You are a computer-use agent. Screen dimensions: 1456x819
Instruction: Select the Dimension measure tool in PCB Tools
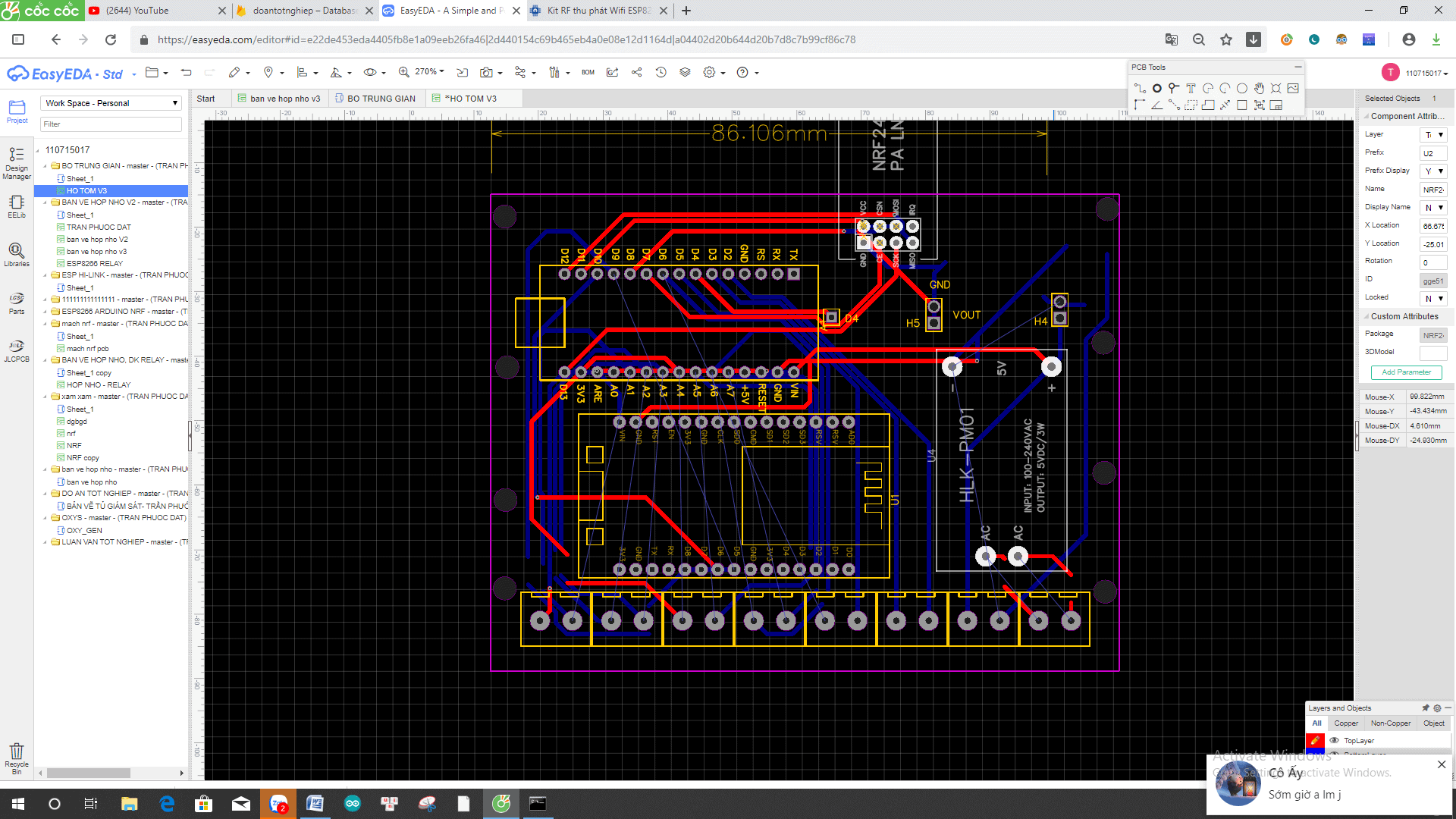[x=1225, y=105]
